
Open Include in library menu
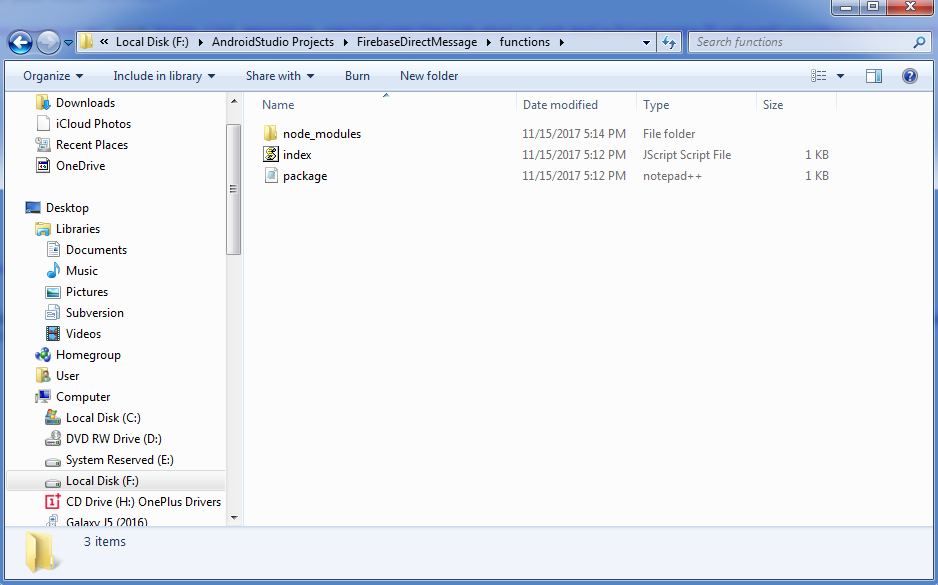pyautogui.click(x=164, y=76)
